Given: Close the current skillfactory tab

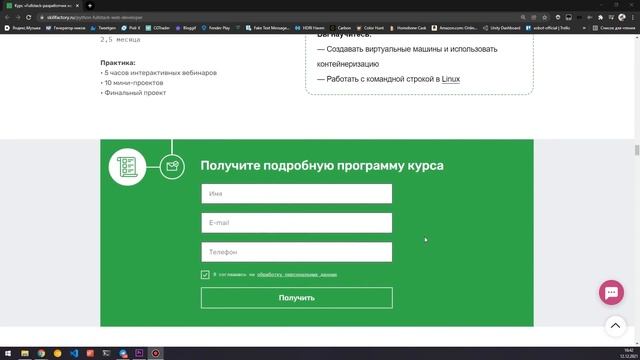Looking at the screenshot, I should (x=77, y=6).
